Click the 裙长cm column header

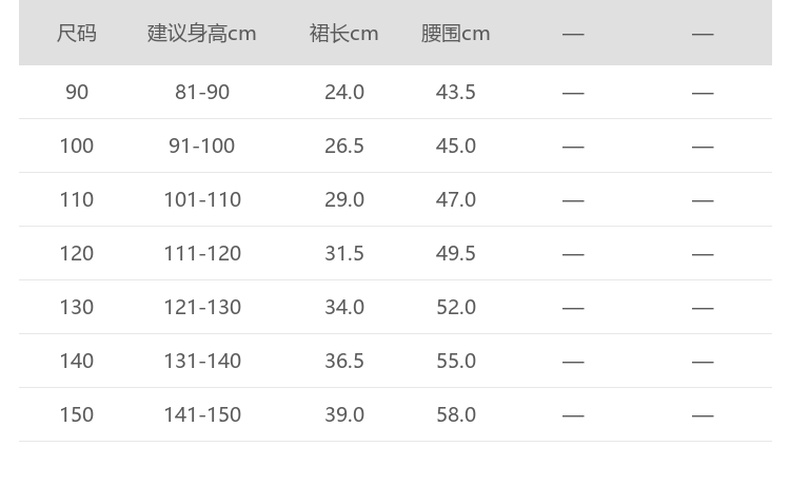pos(344,33)
